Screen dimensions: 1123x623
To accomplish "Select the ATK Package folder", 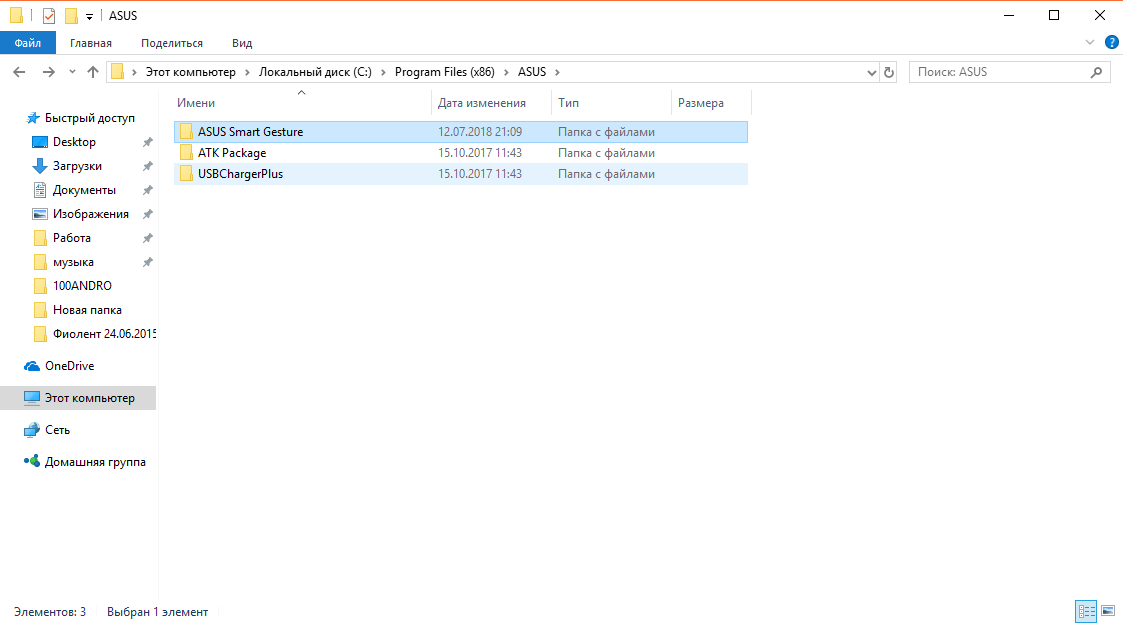I will tap(232, 153).
